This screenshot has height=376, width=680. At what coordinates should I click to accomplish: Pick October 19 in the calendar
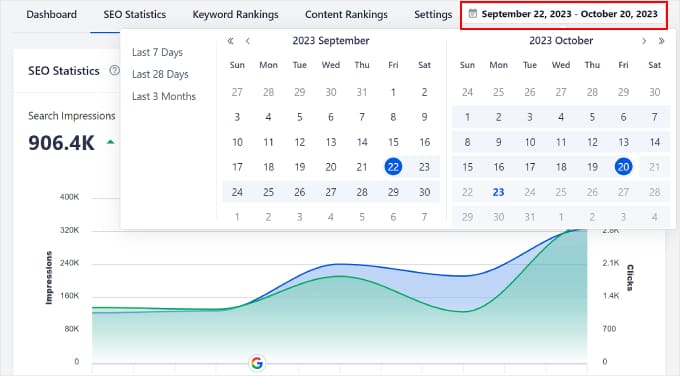[592, 167]
